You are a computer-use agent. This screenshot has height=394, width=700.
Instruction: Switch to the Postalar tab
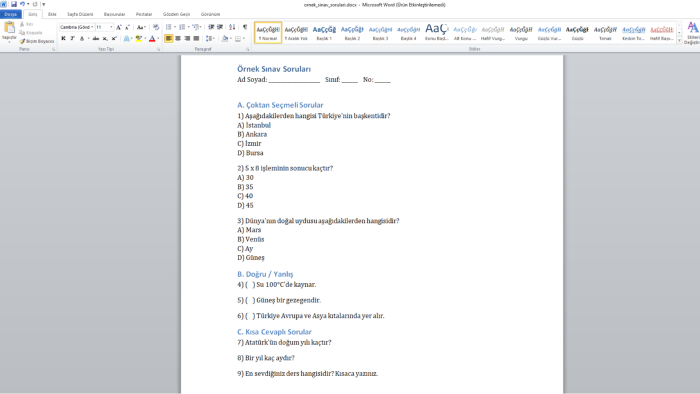144,14
